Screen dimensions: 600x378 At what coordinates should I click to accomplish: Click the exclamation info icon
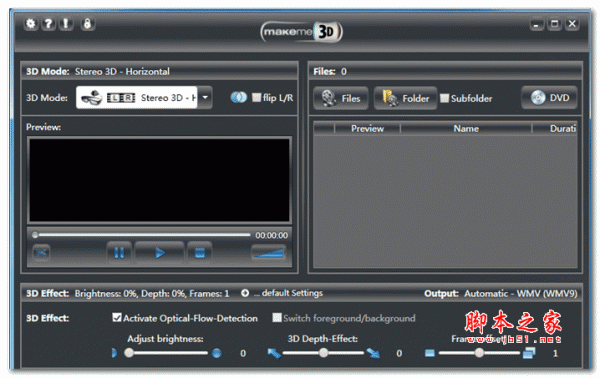point(66,24)
